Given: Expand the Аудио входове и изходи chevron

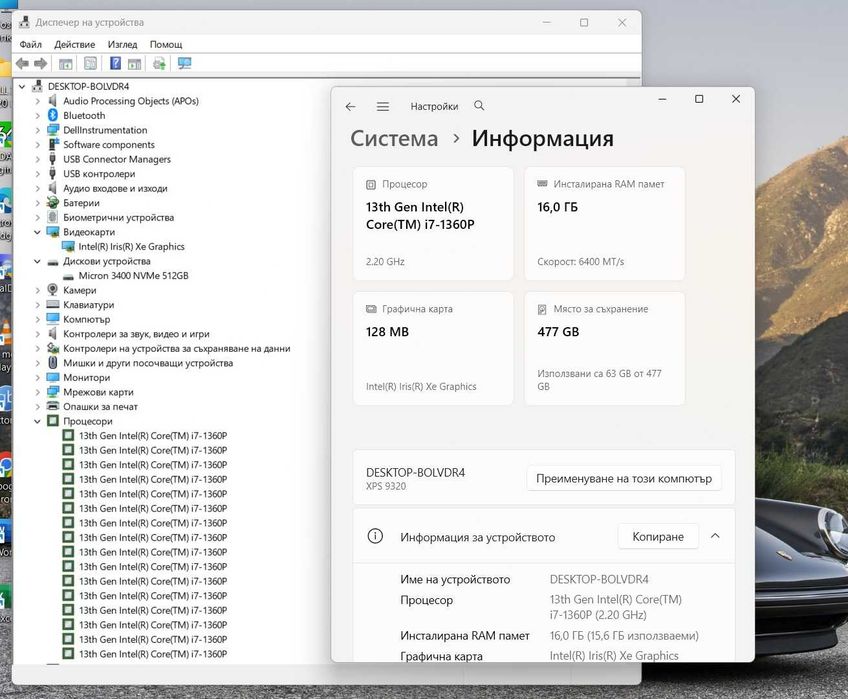Looking at the screenshot, I should point(37,189).
